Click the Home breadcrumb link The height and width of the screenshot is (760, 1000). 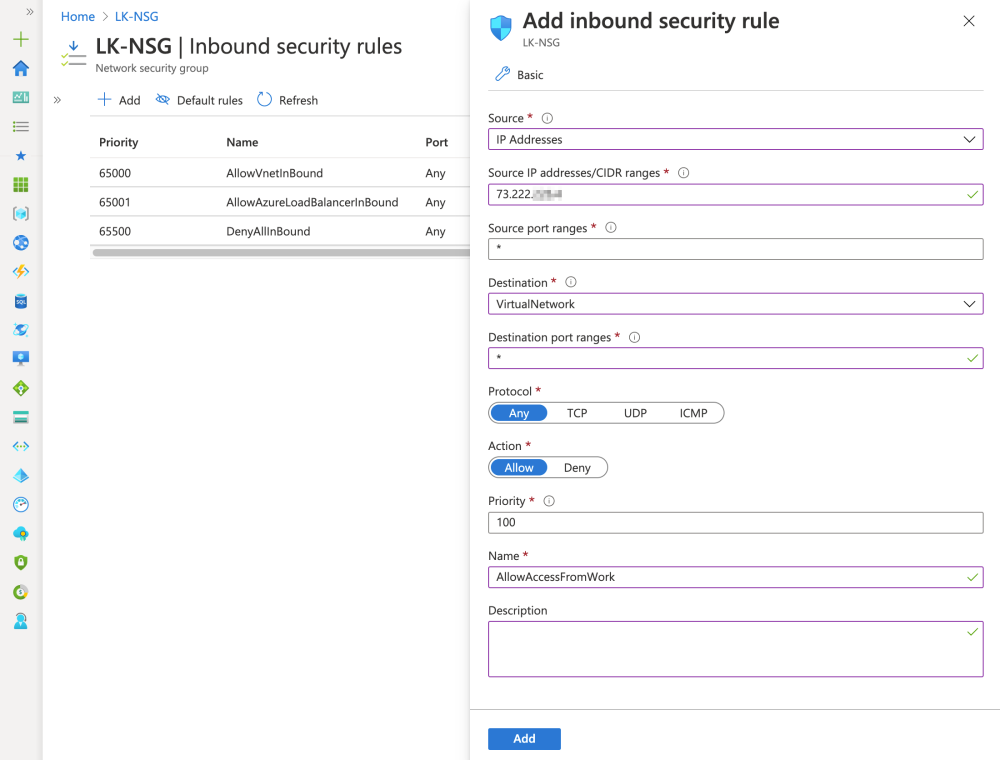77,17
